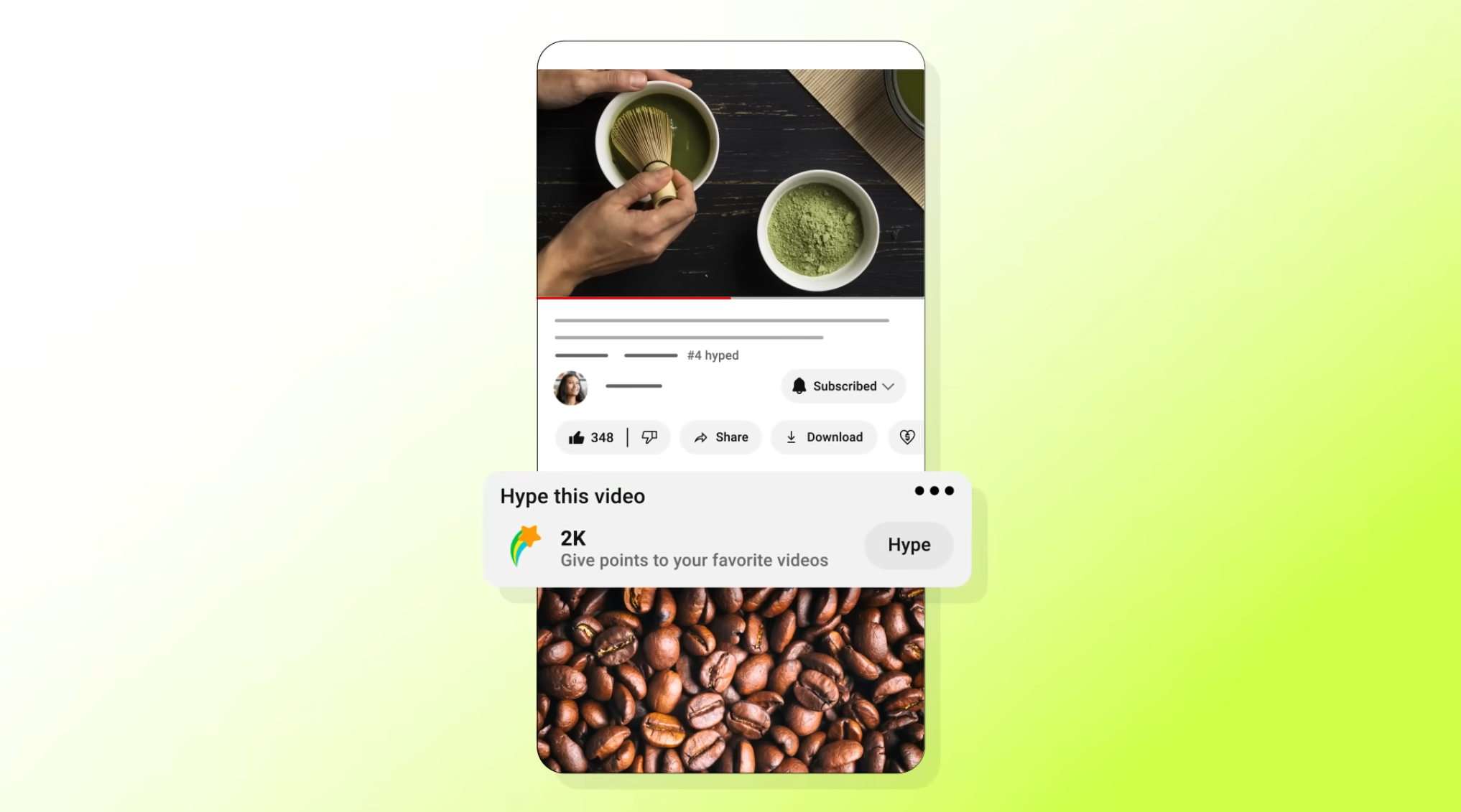This screenshot has width=1461, height=812.
Task: Click the Share menu button
Action: (x=720, y=437)
